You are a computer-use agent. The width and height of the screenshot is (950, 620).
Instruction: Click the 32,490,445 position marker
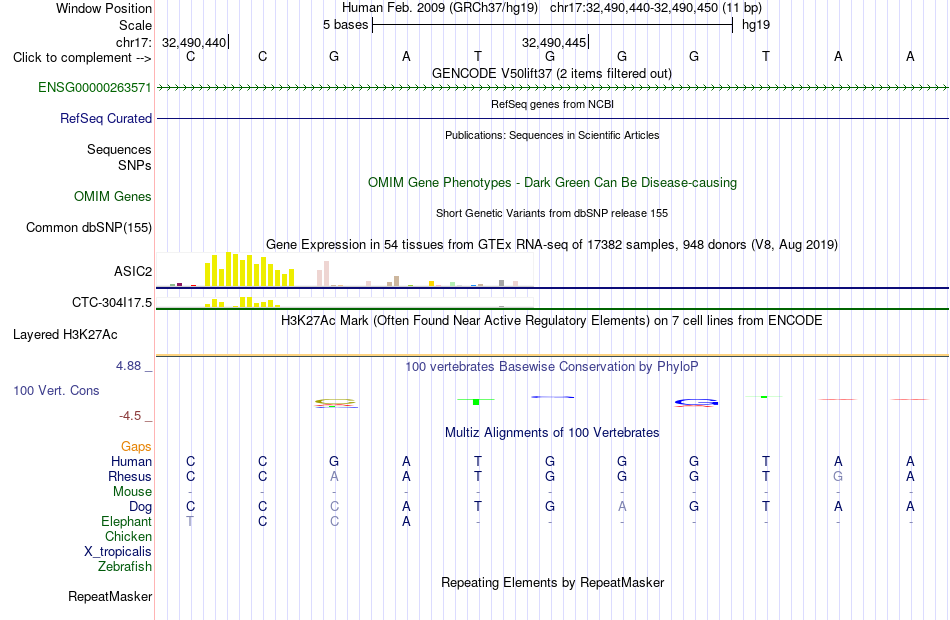tap(554, 42)
